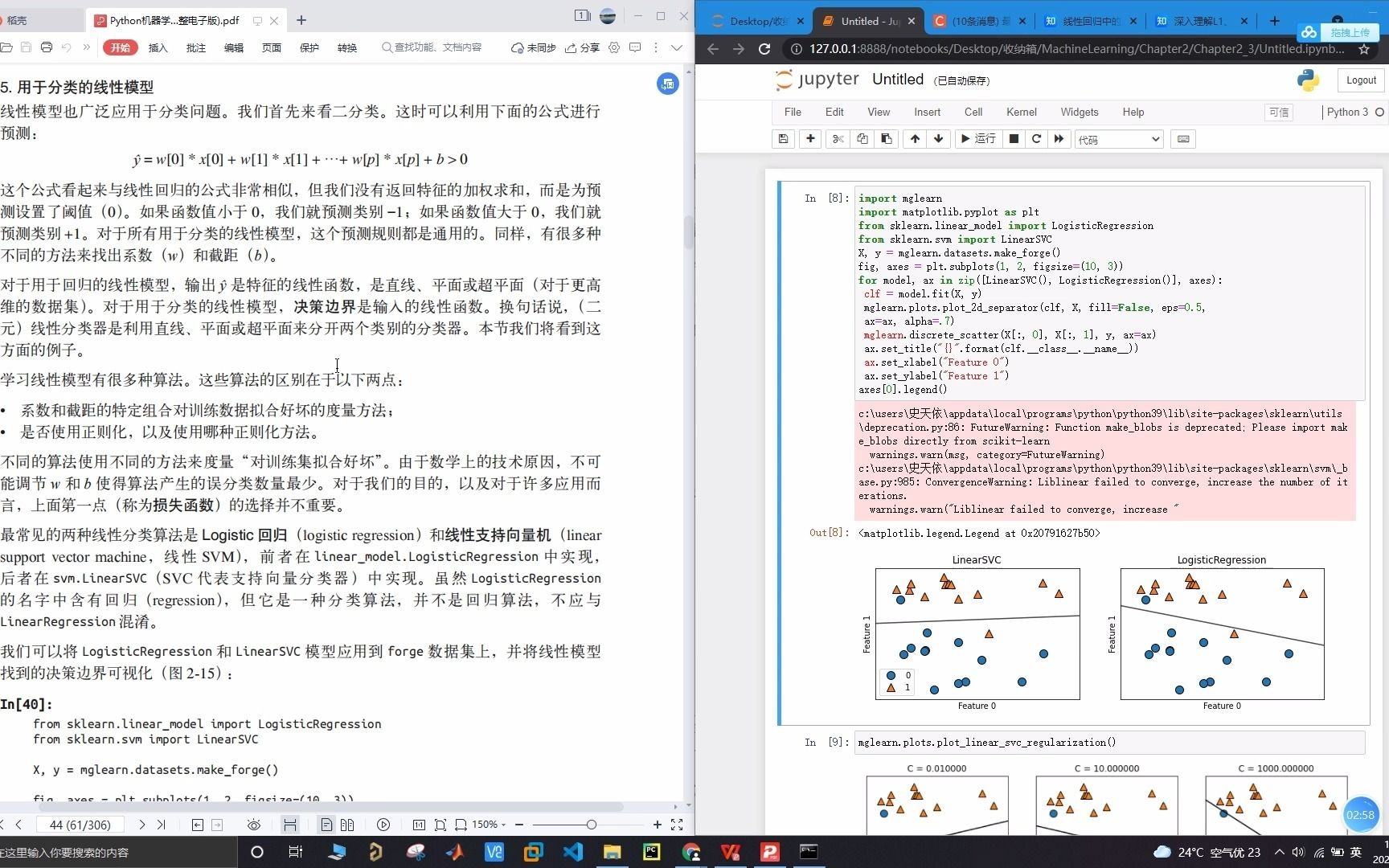Open the command palette keyboard icon

[x=1183, y=139]
